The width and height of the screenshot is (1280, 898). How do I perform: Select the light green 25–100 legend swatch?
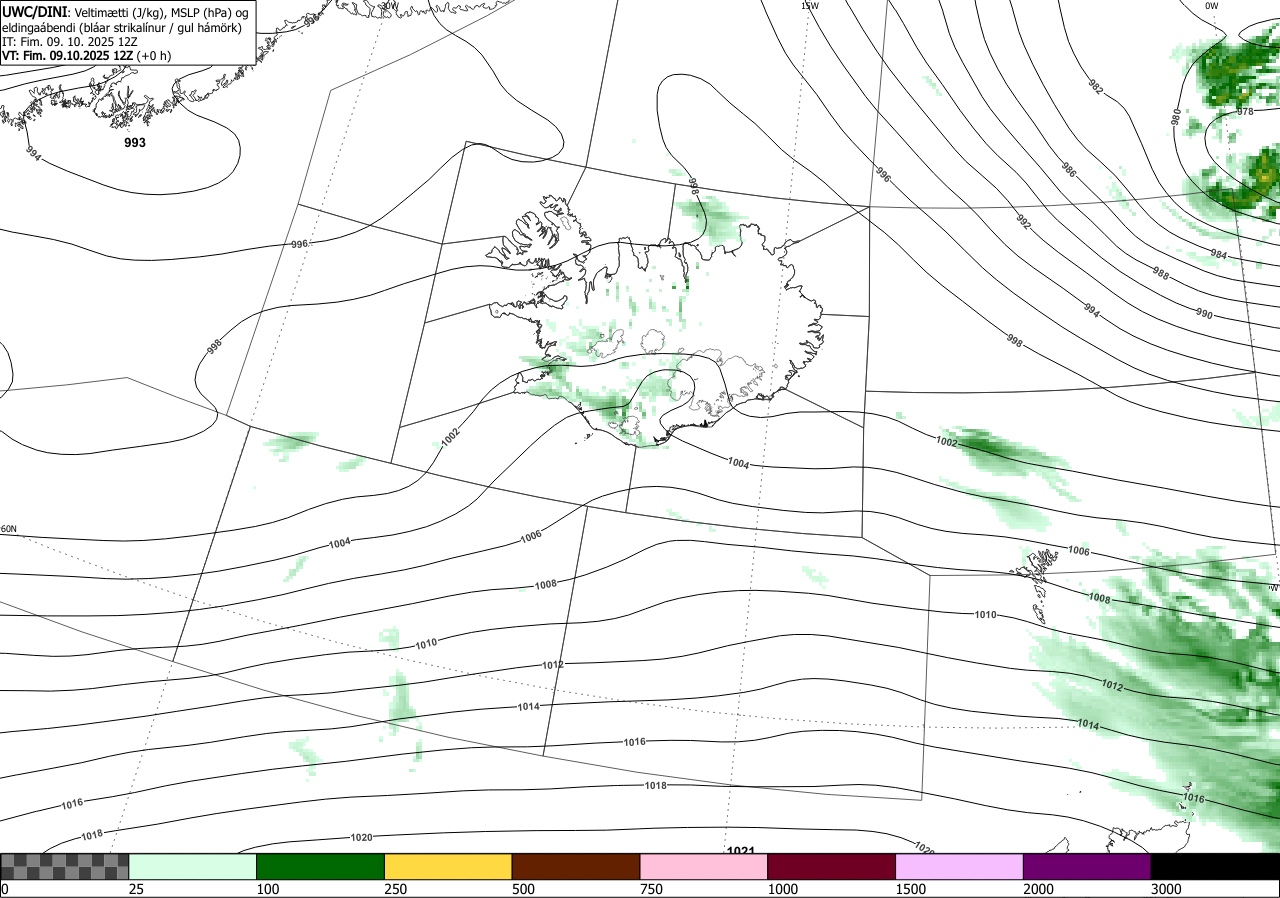click(x=193, y=866)
